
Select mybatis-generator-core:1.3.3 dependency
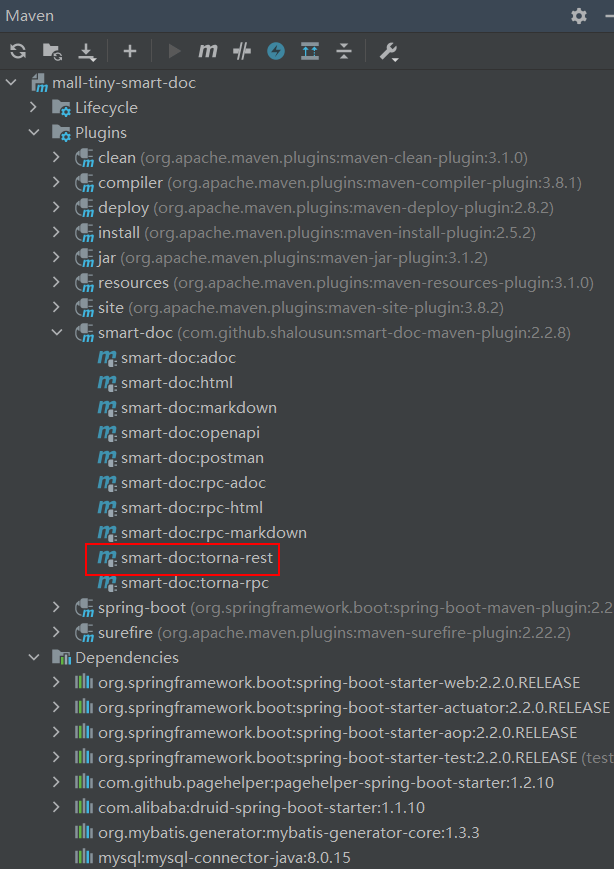[x=289, y=832]
